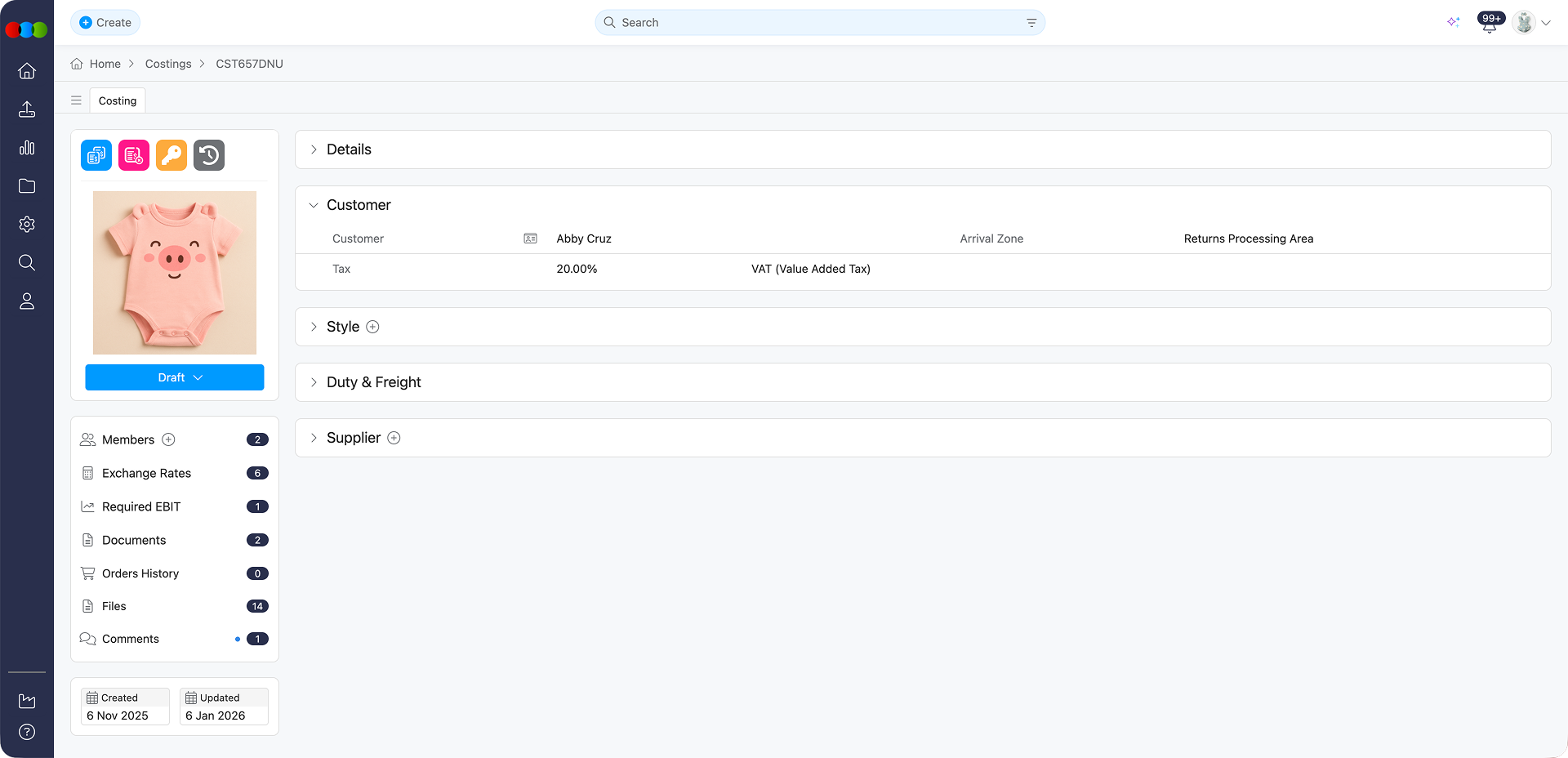Click the Create button
Image resolution: width=1568 pixels, height=758 pixels.
point(105,23)
